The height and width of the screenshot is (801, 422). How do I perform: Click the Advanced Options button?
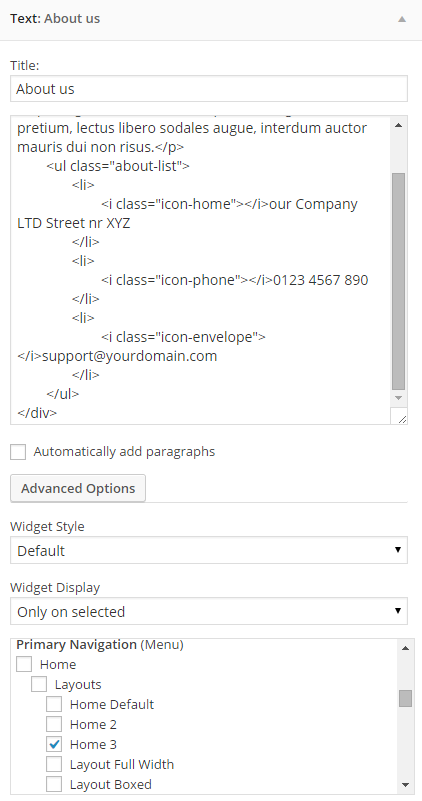click(x=78, y=488)
